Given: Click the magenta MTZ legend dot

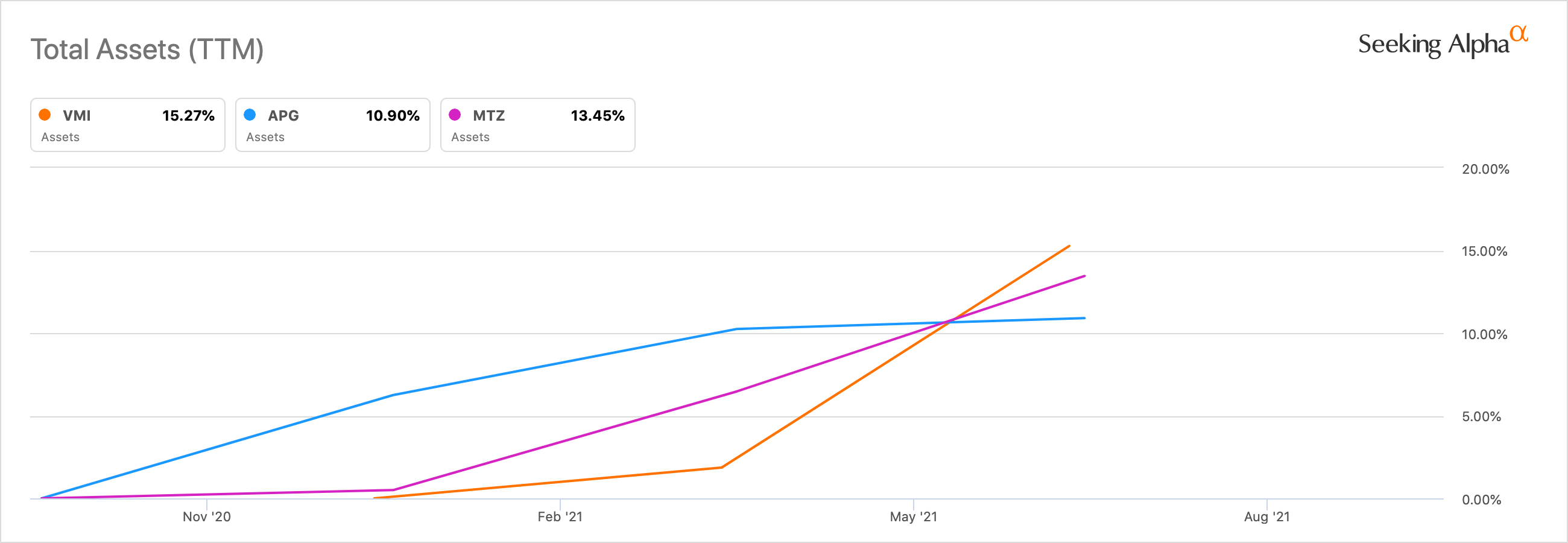Looking at the screenshot, I should 455,115.
